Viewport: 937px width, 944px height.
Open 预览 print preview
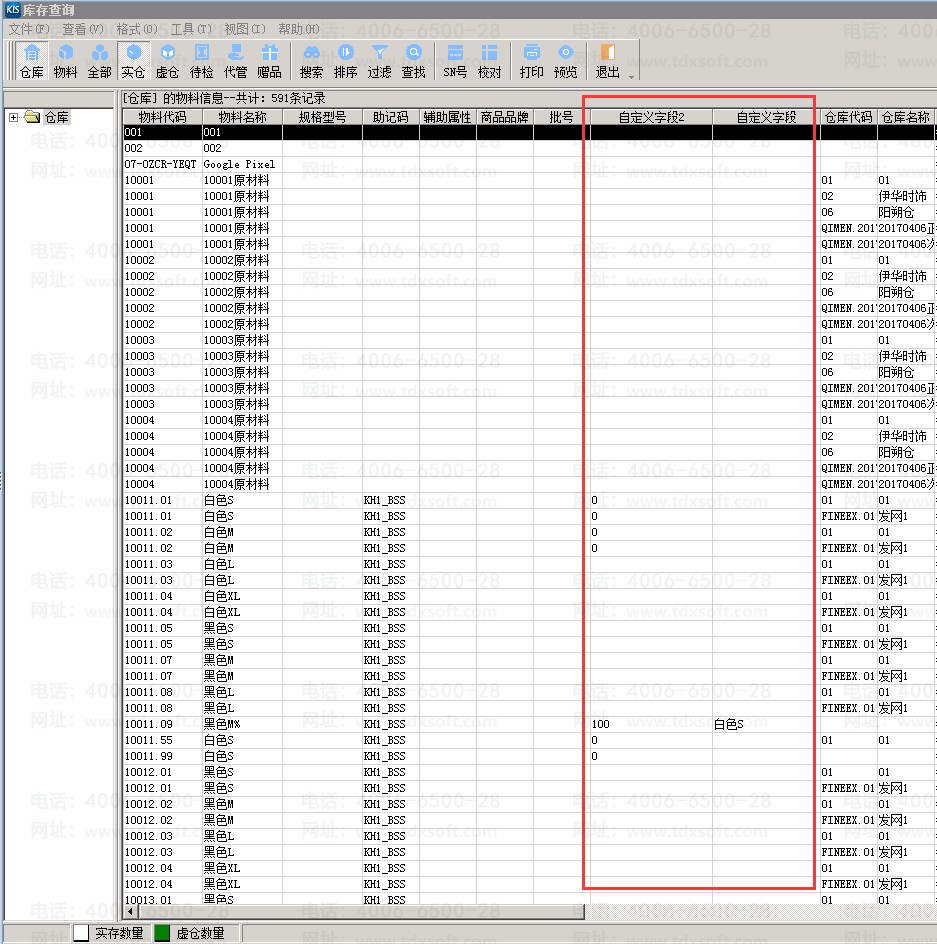tap(565, 60)
